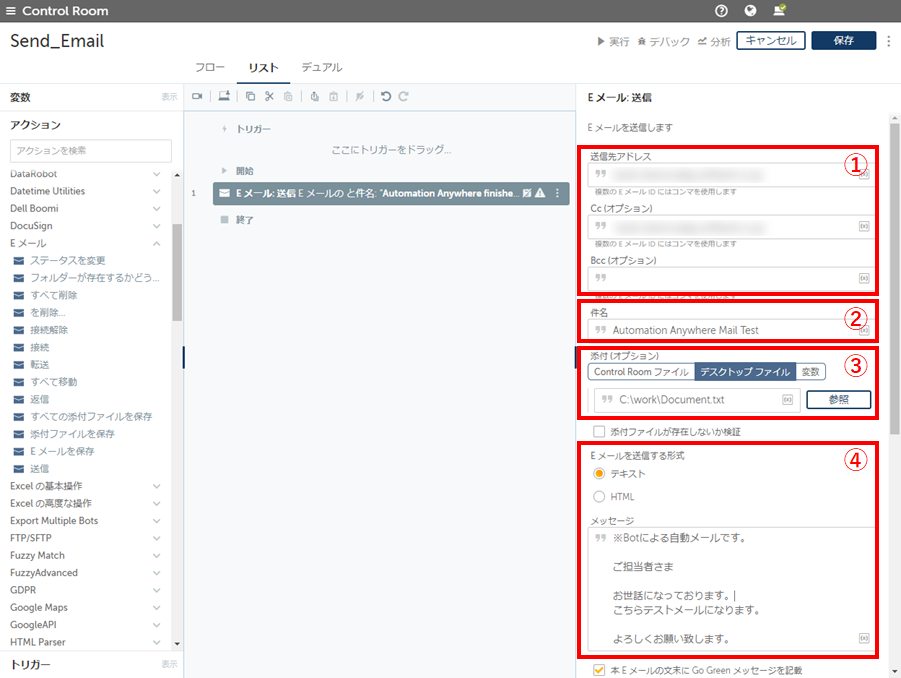The image size is (901, 678).
Task: Select the ステータスを変更 email action
Action: [68, 261]
